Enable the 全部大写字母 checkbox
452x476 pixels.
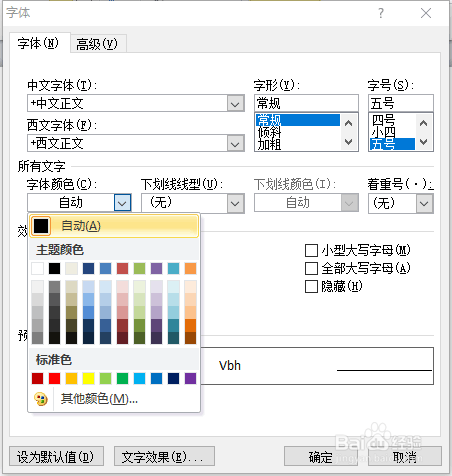click(311, 268)
